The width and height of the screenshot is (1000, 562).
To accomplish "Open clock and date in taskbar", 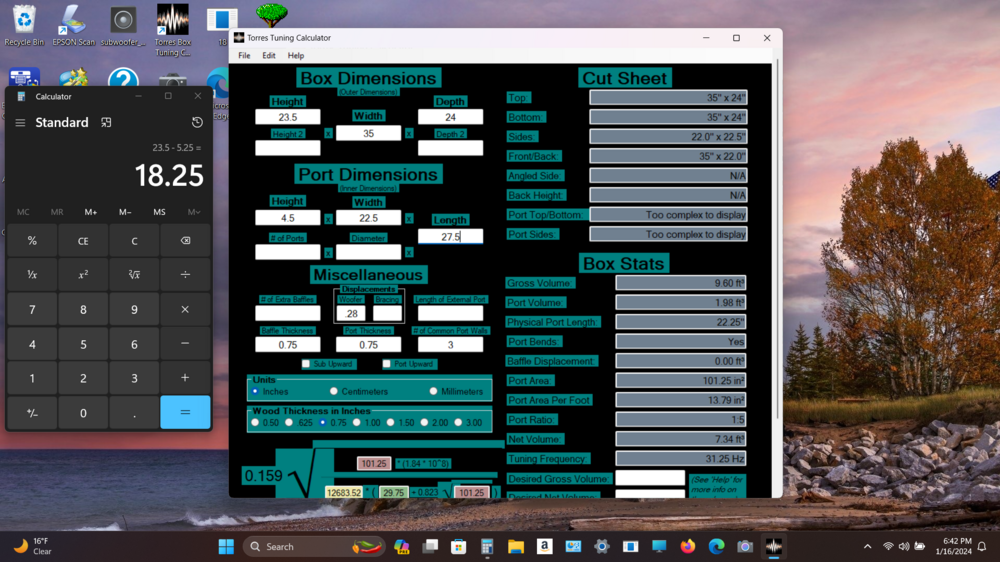I will click(953, 547).
